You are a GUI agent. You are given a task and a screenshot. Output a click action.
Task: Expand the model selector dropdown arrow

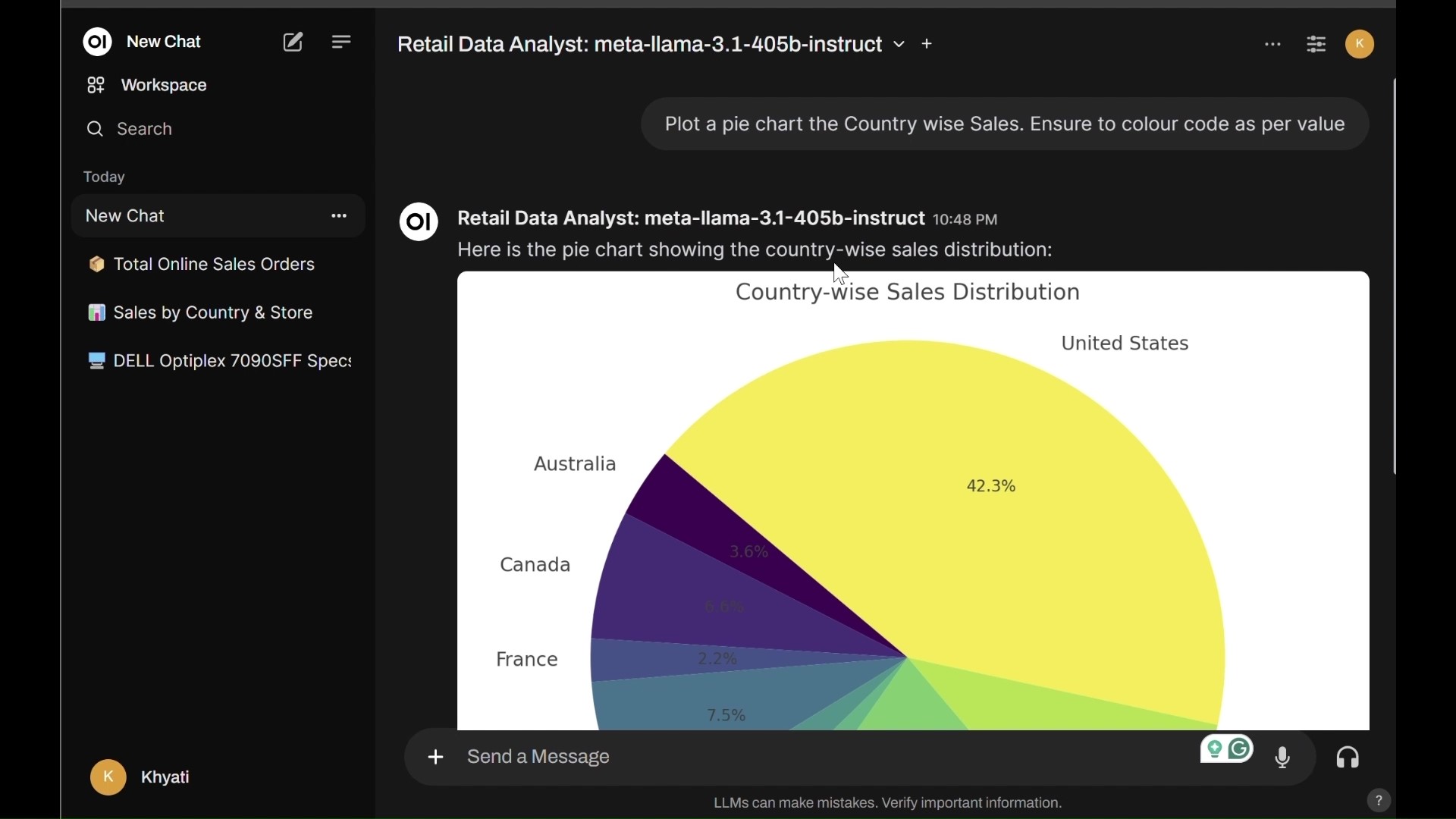899,45
